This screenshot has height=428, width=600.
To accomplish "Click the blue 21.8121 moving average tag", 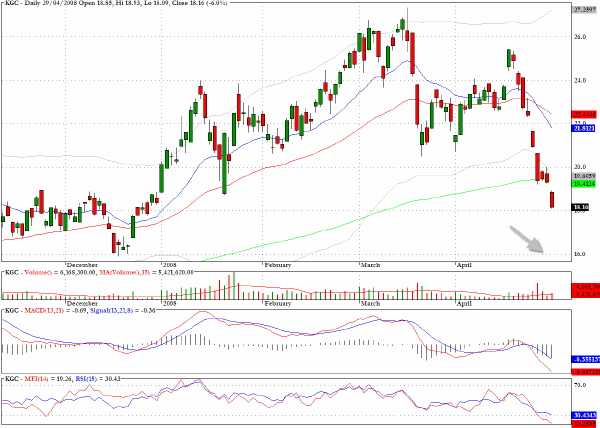I will (584, 129).
